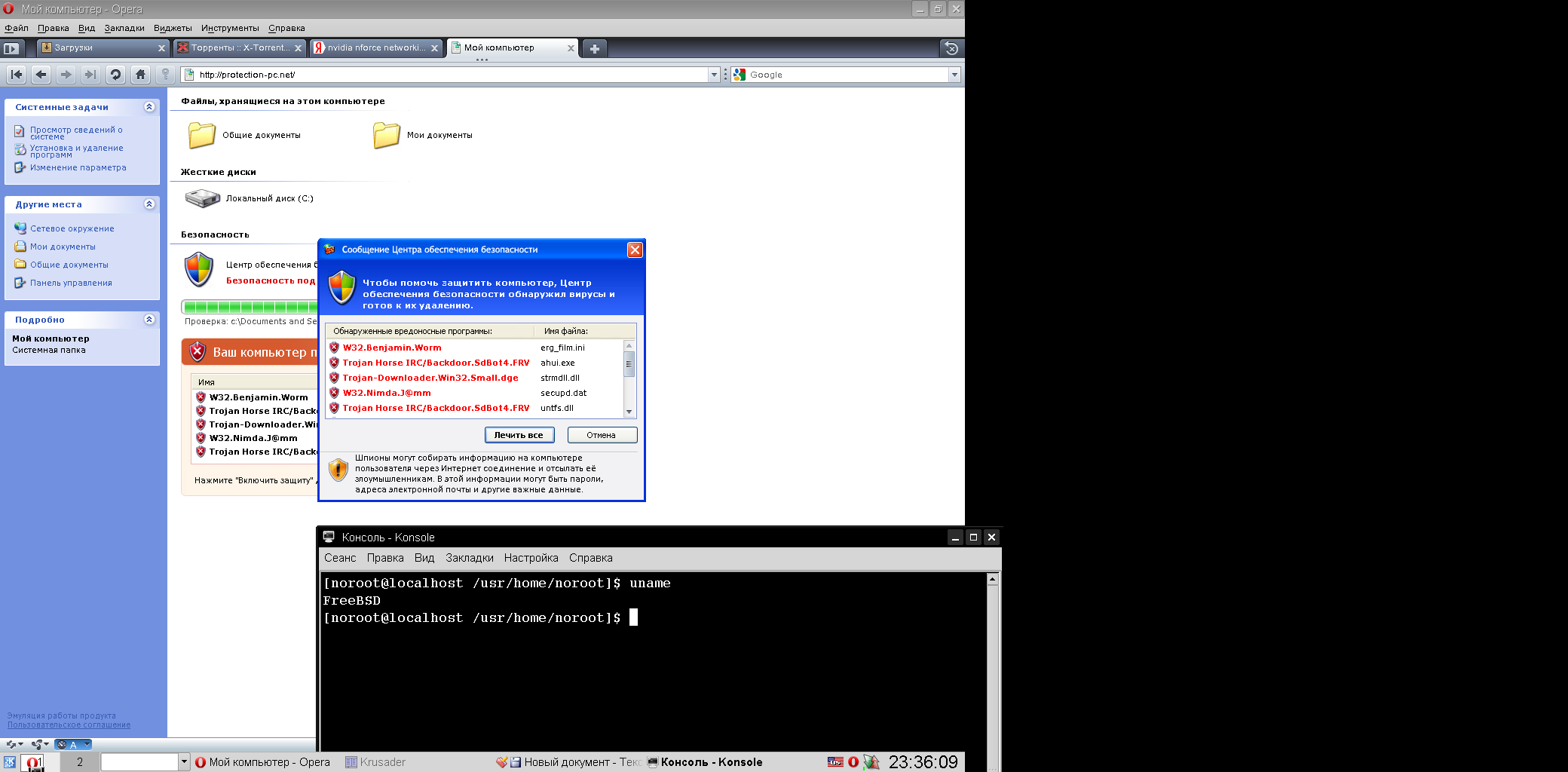1568x772 pixels.
Task: Click the scan progress bar
Action: 250,307
